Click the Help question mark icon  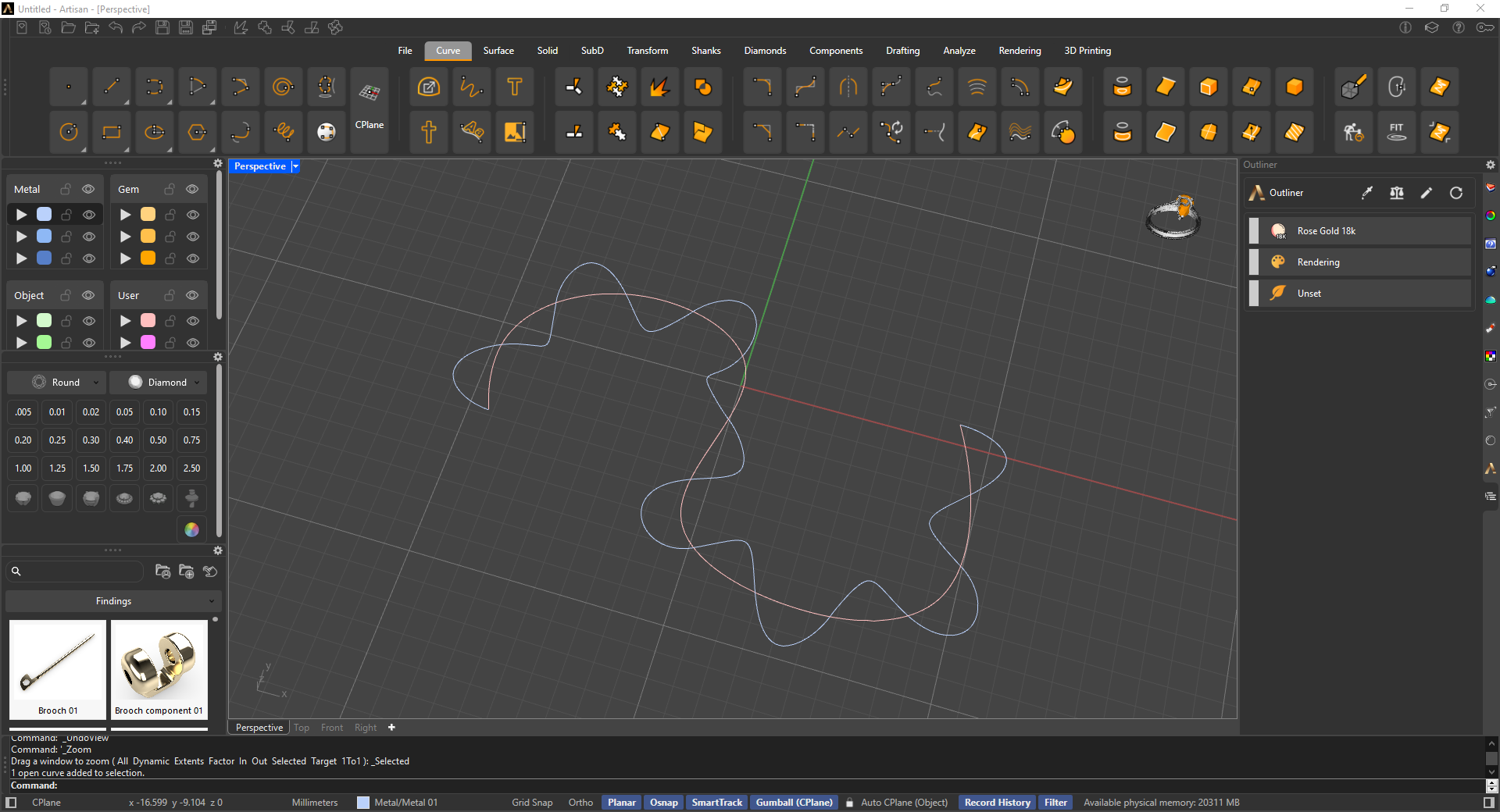point(1459,27)
